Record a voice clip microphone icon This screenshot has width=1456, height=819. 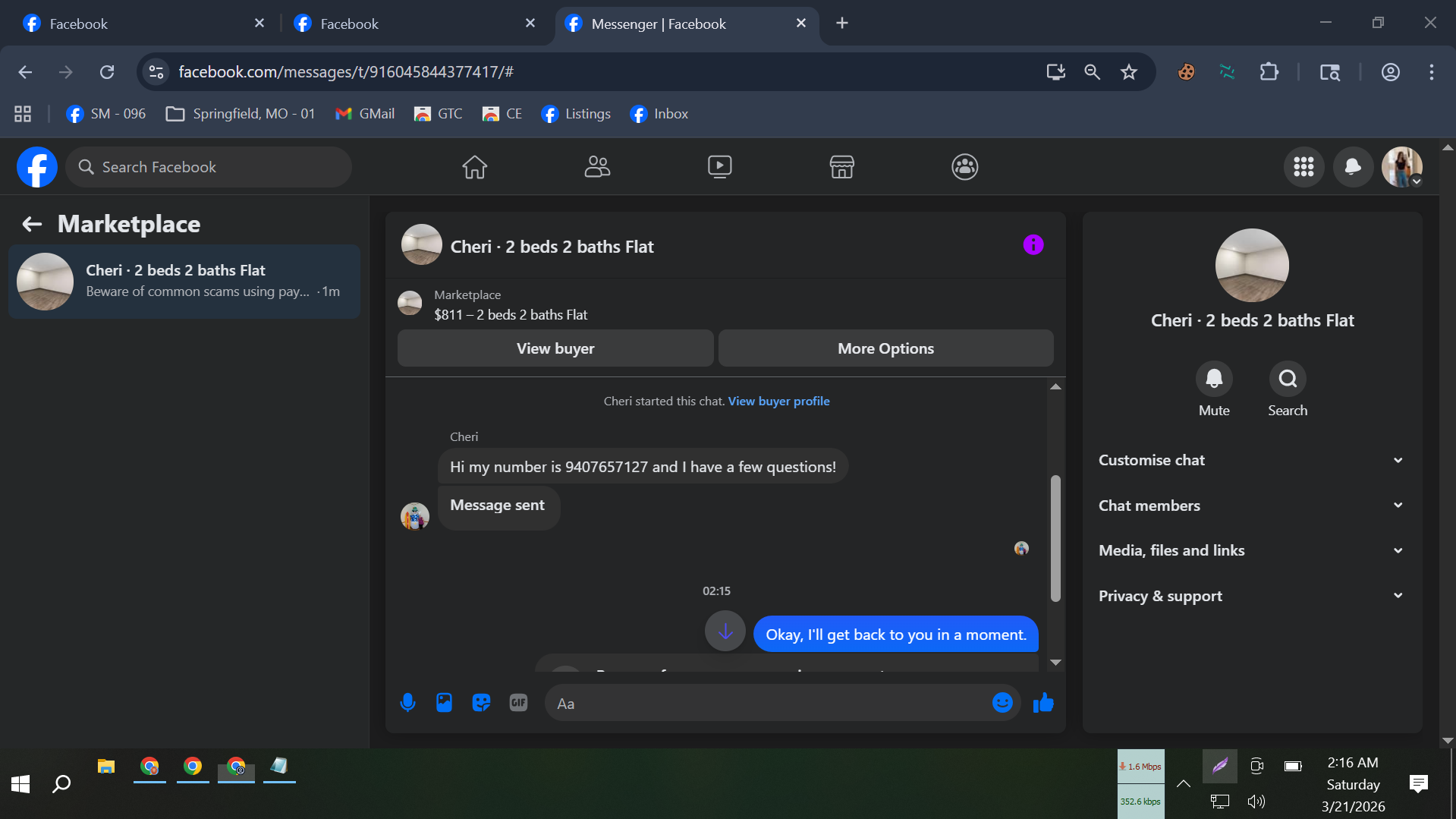[x=407, y=703]
